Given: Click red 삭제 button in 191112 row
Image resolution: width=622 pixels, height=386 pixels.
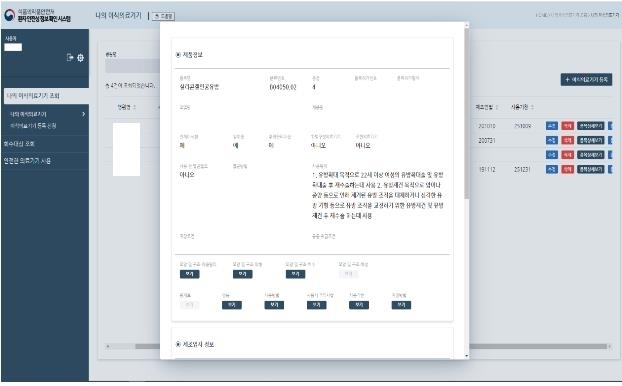Looking at the screenshot, I should [x=567, y=169].
